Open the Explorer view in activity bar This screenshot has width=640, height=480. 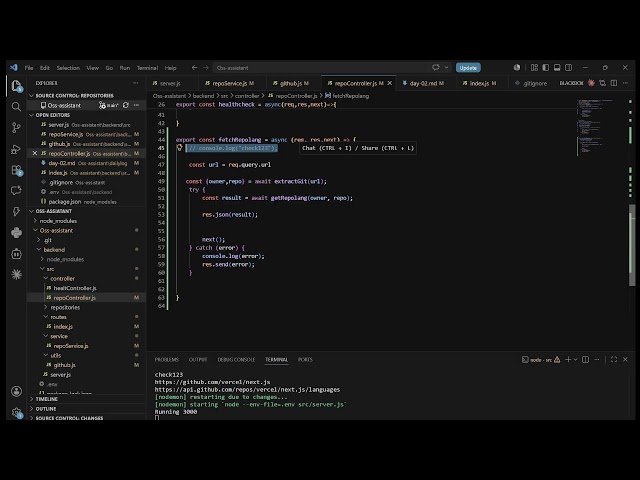coord(16,86)
